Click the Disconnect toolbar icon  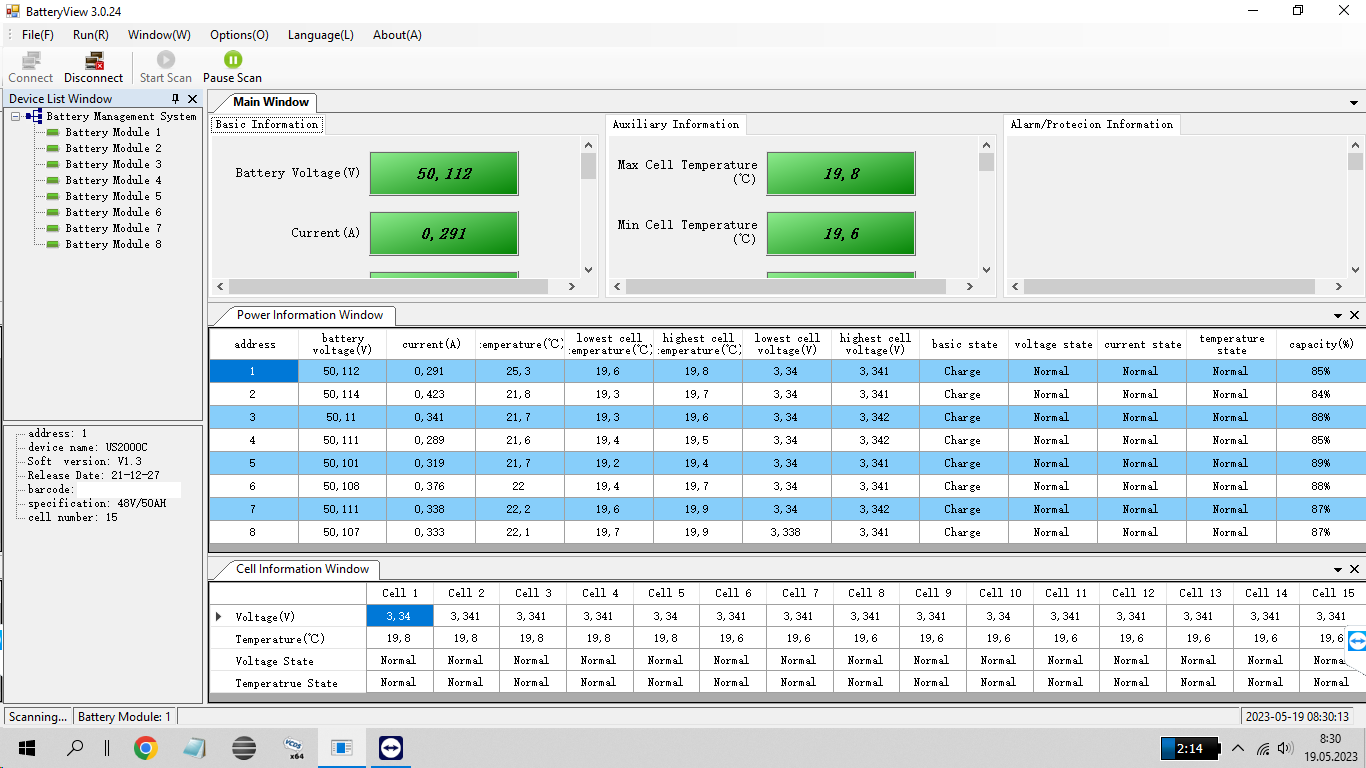click(x=94, y=61)
